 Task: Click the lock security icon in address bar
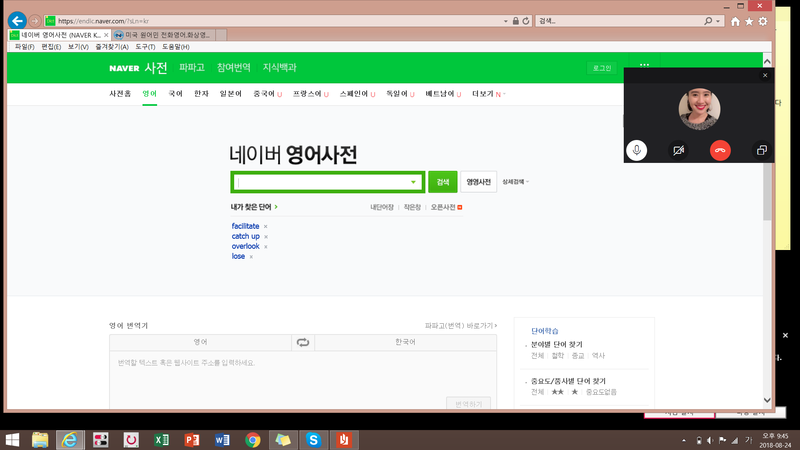tap(516, 21)
